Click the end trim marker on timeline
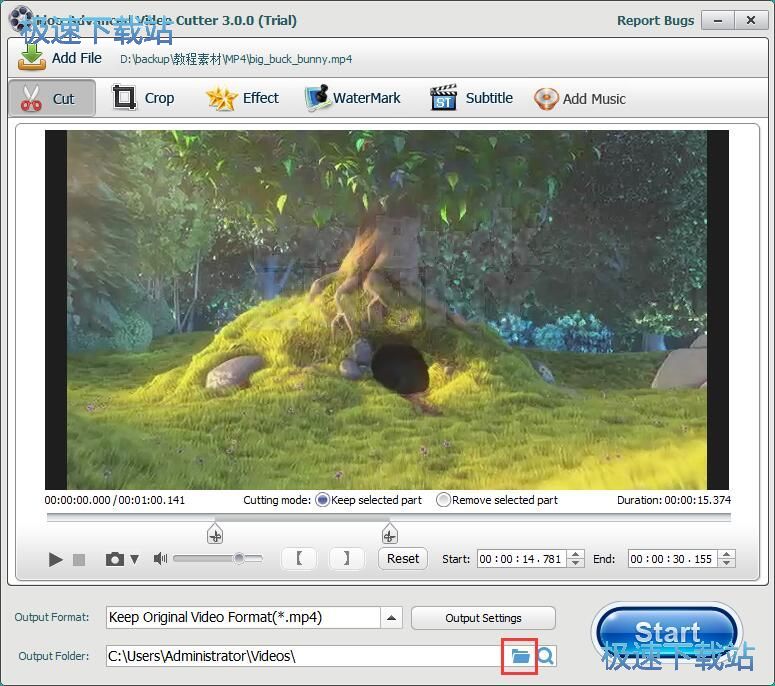This screenshot has width=775, height=686. pyautogui.click(x=389, y=534)
